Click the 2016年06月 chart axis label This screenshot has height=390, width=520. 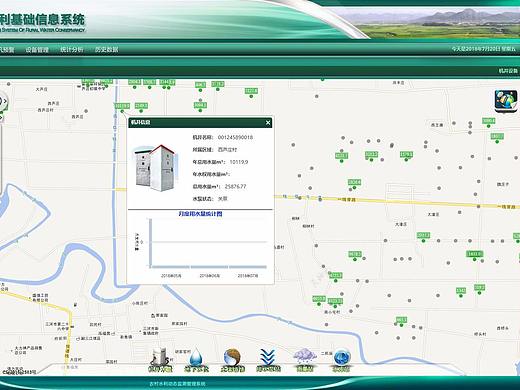pyautogui.click(x=209, y=276)
